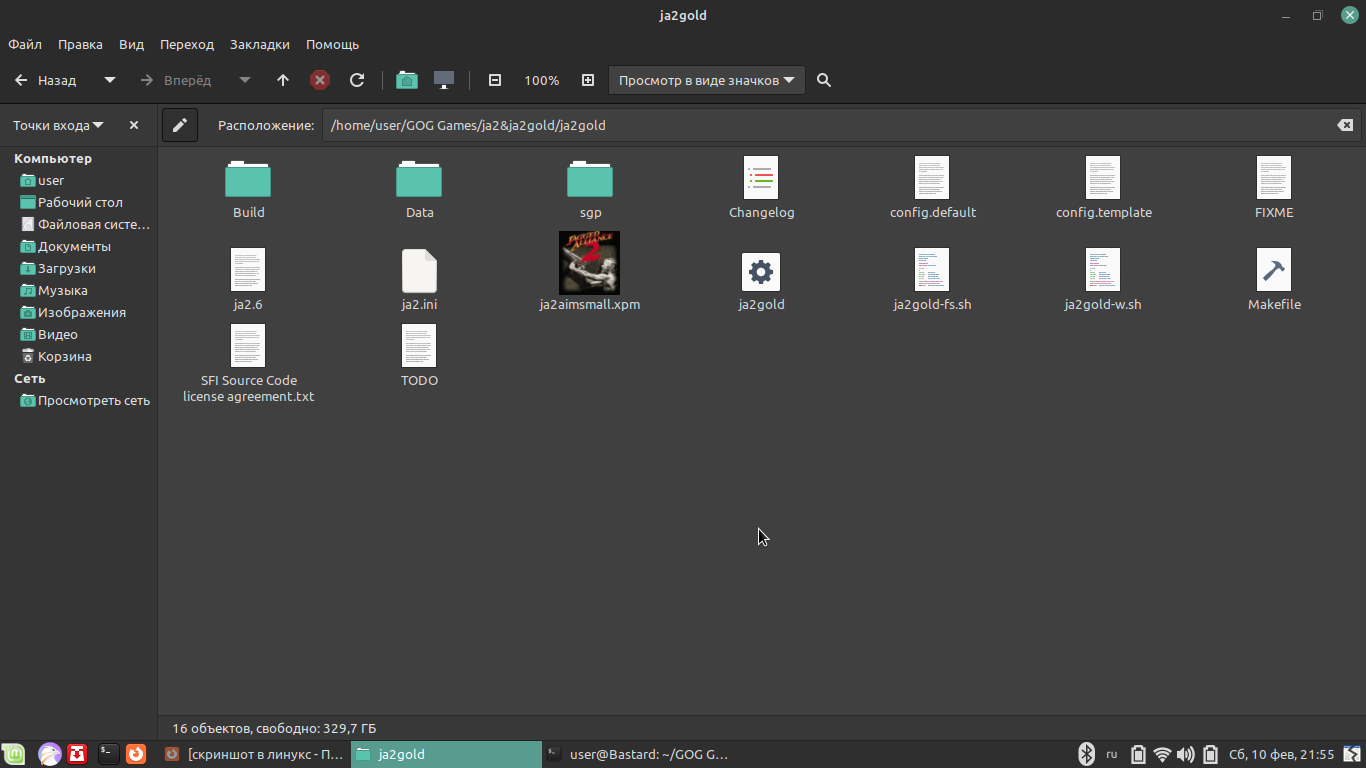Viewport: 1366px width, 768px height.
Task: Click the Reload refresh icon in toolbar
Action: click(357, 80)
